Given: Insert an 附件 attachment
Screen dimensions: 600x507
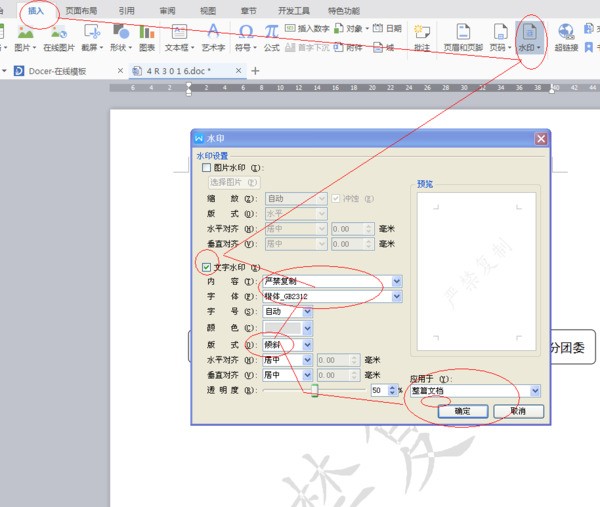Looking at the screenshot, I should (348, 47).
